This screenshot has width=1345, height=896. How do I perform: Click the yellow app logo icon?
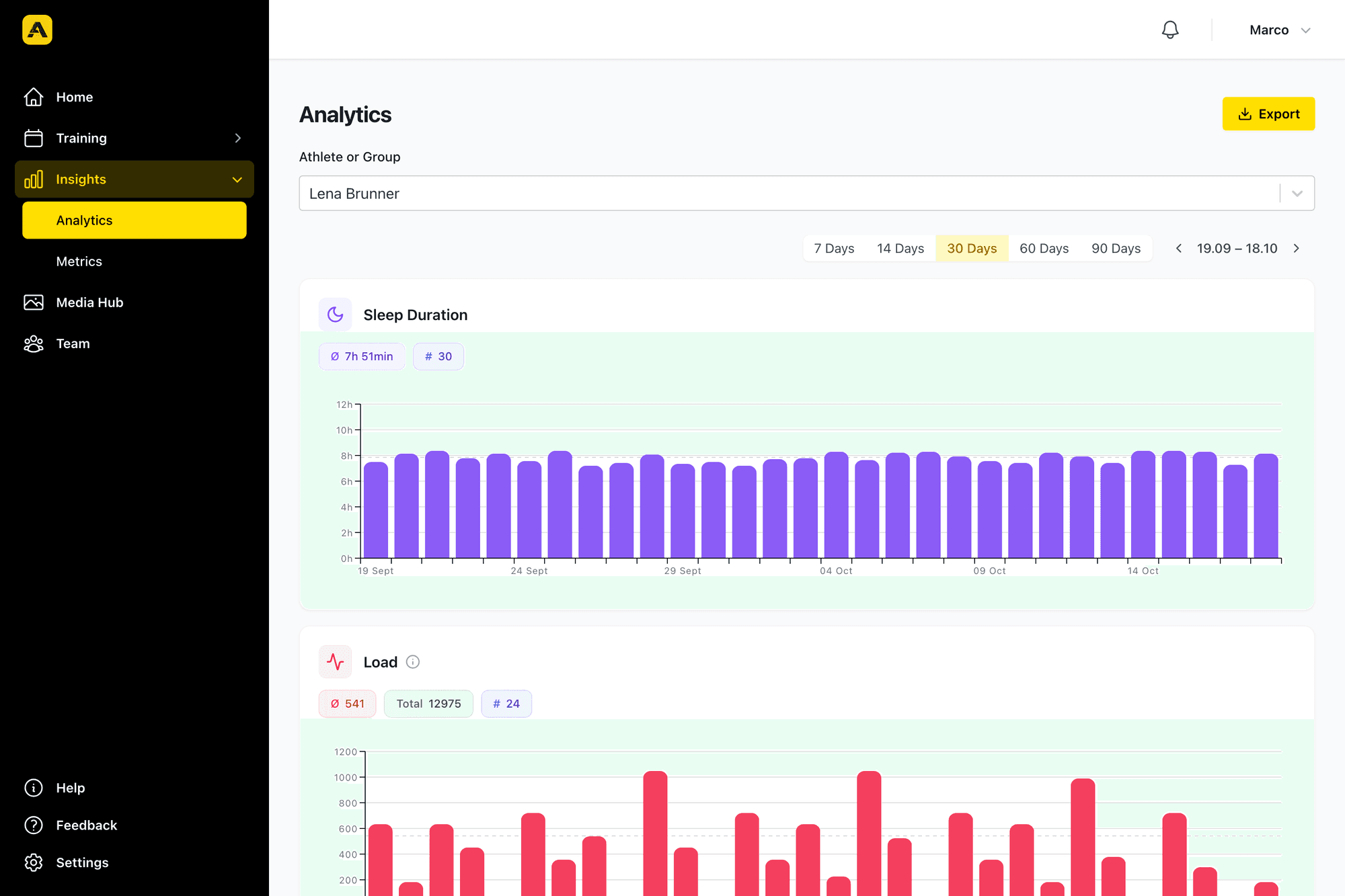coord(37,30)
